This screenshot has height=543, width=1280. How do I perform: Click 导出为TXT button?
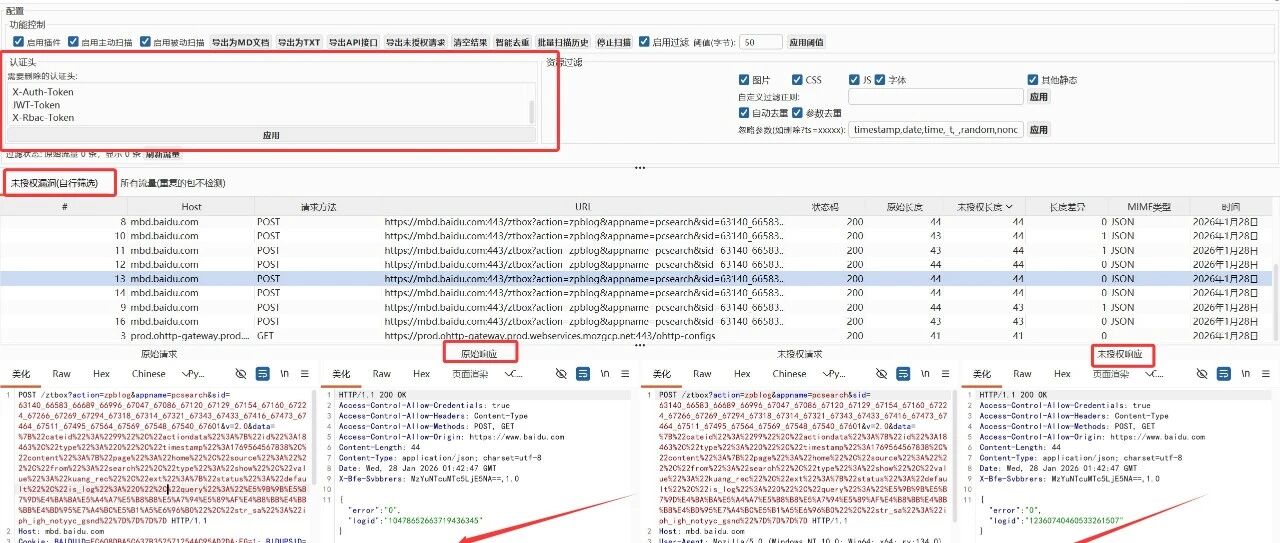[x=299, y=42]
